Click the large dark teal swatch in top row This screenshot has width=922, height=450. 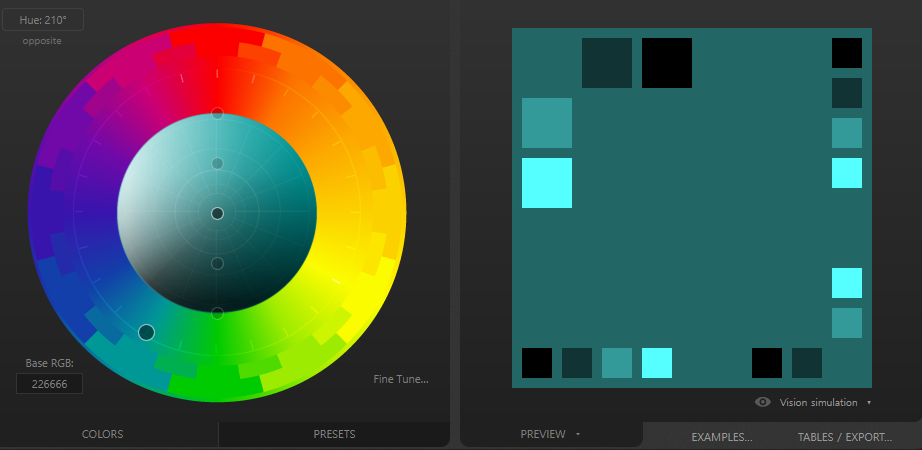pos(607,63)
